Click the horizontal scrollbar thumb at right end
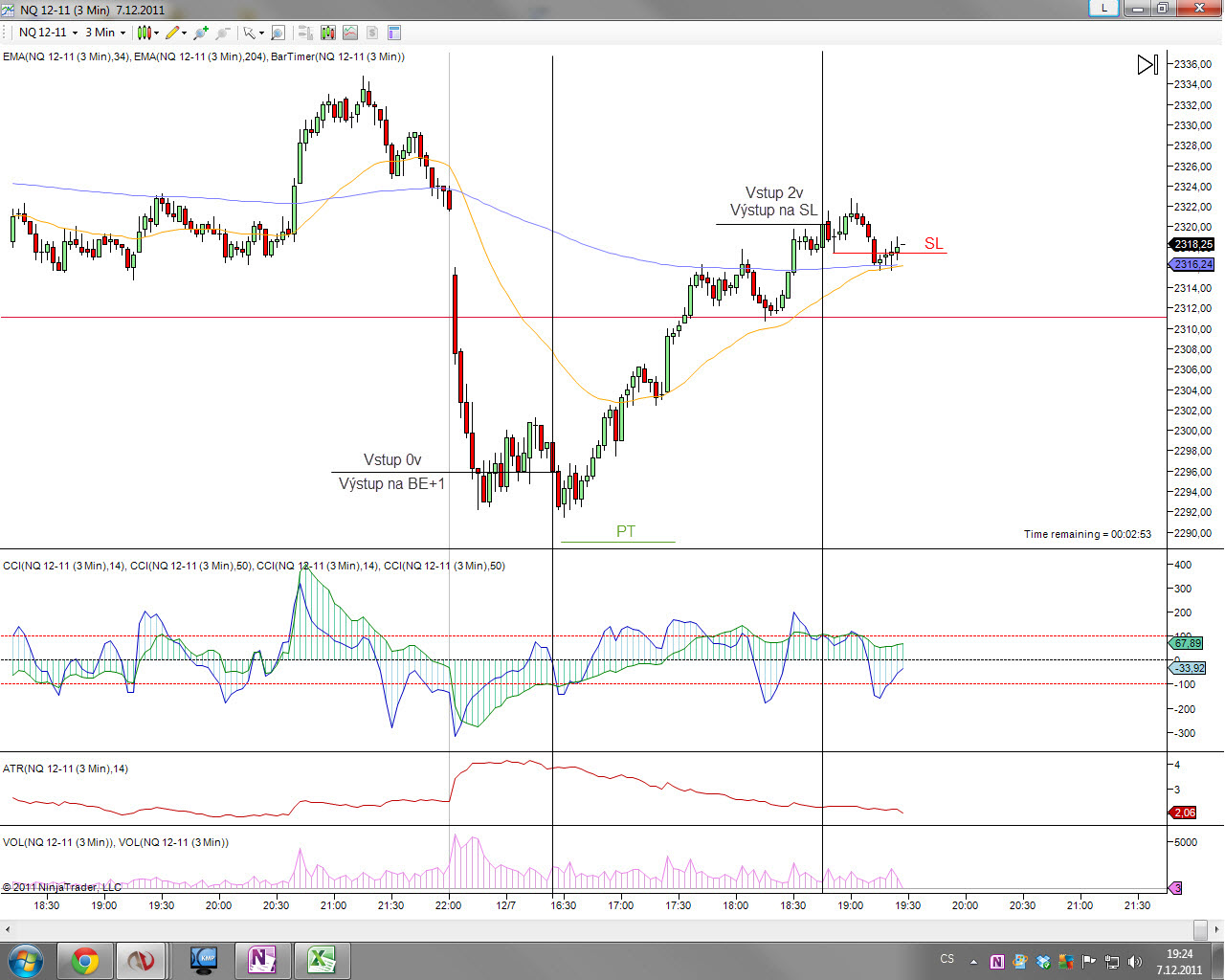 point(1200,929)
